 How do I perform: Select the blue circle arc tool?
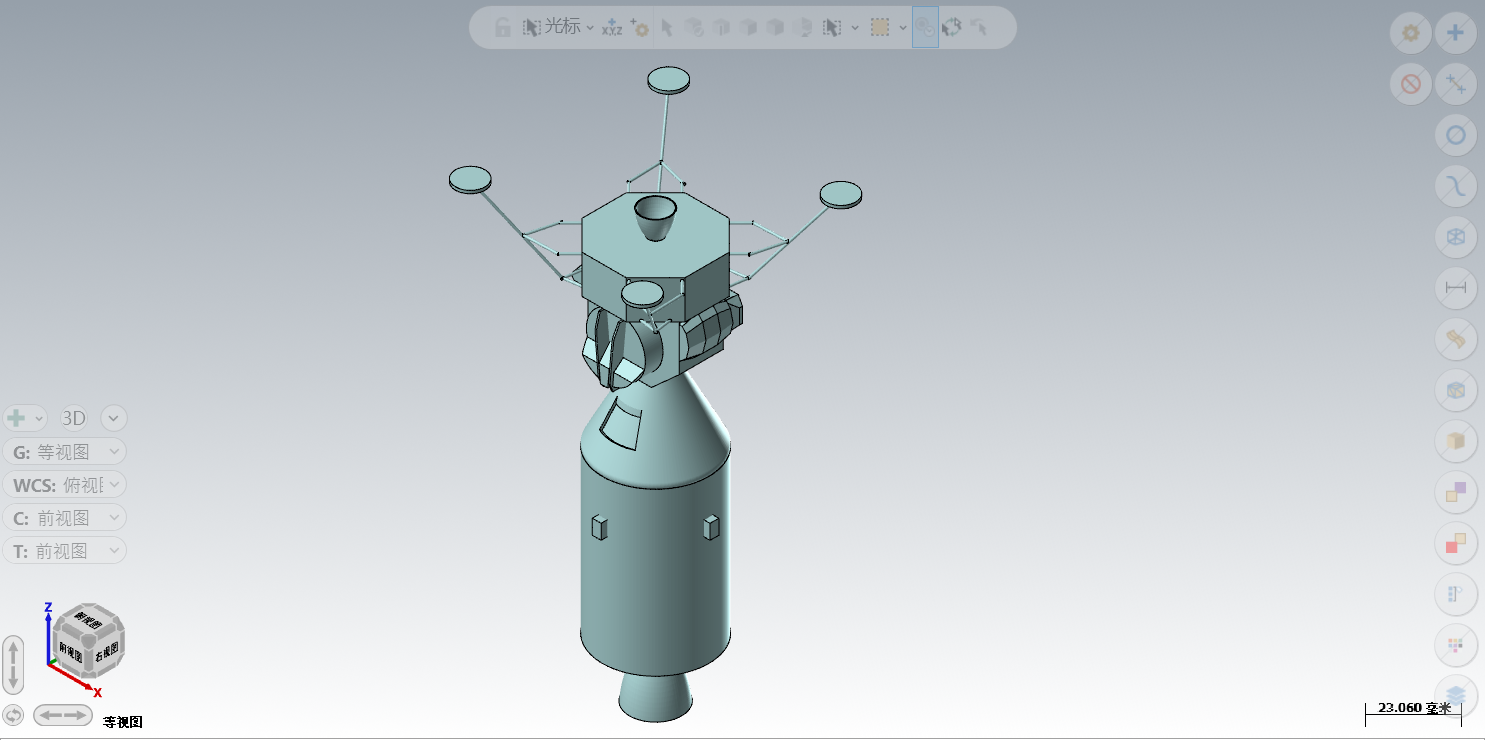[1456, 135]
